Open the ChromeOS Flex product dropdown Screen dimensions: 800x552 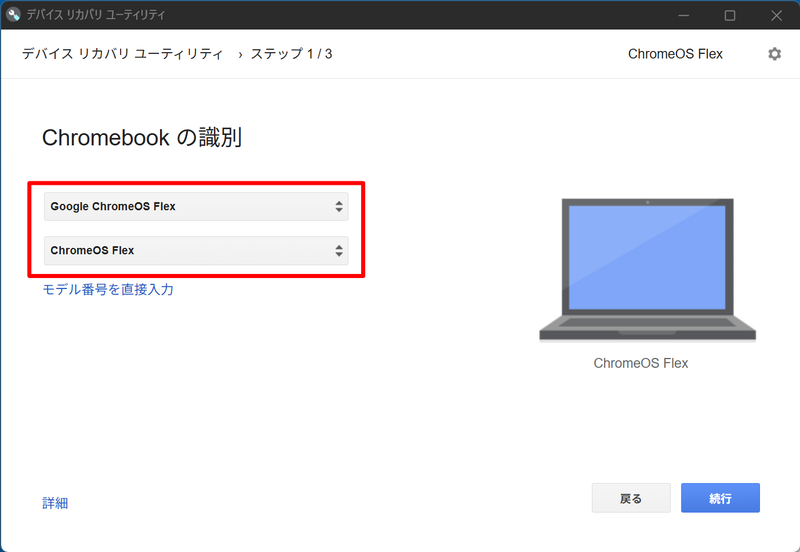(x=196, y=250)
